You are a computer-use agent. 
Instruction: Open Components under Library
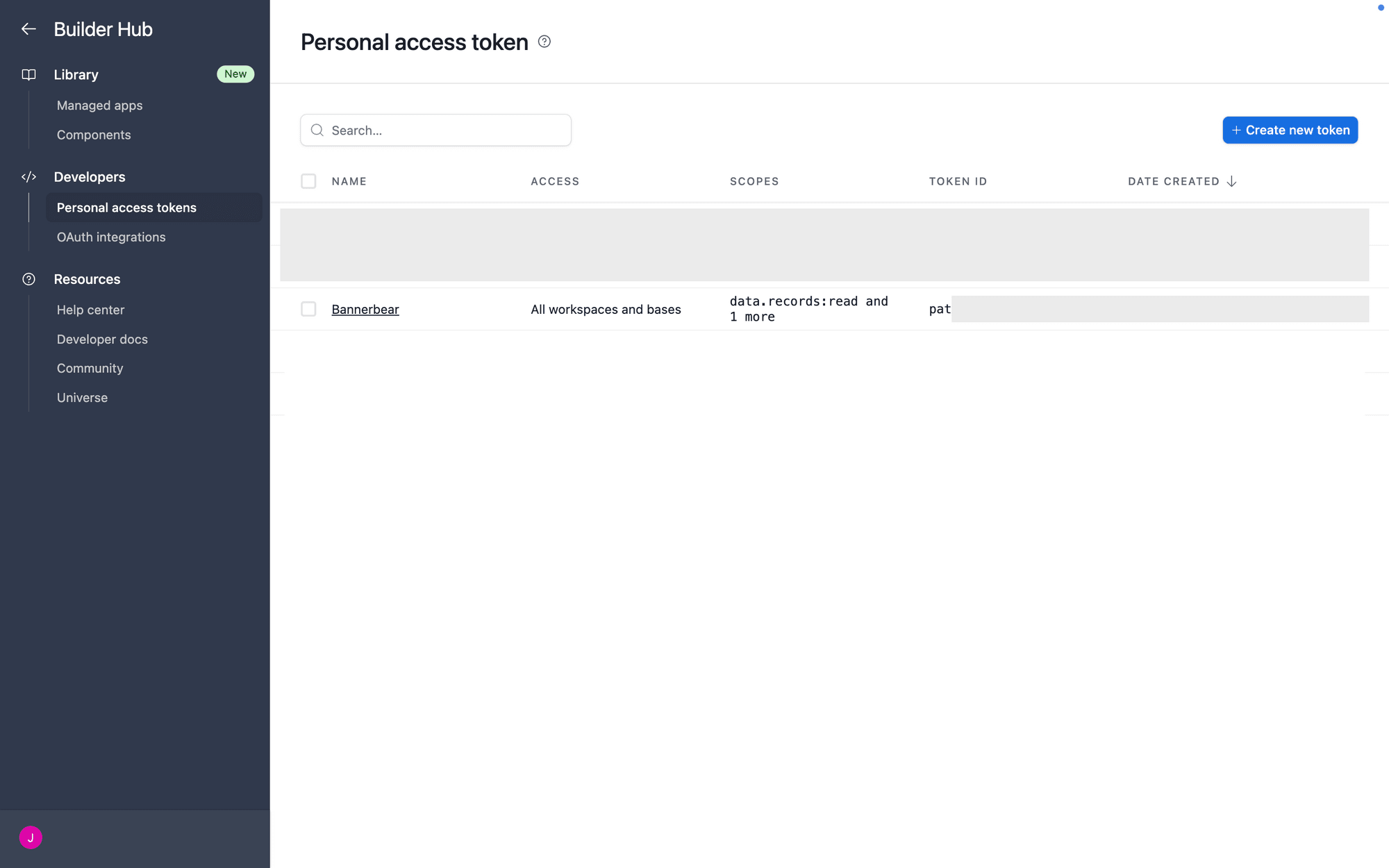click(x=94, y=135)
